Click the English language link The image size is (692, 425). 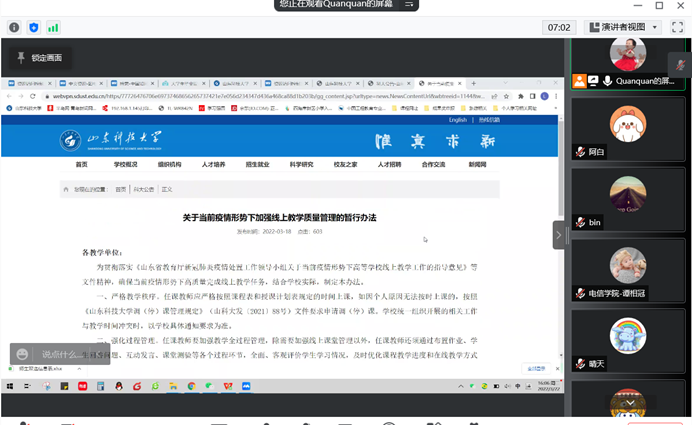click(458, 120)
